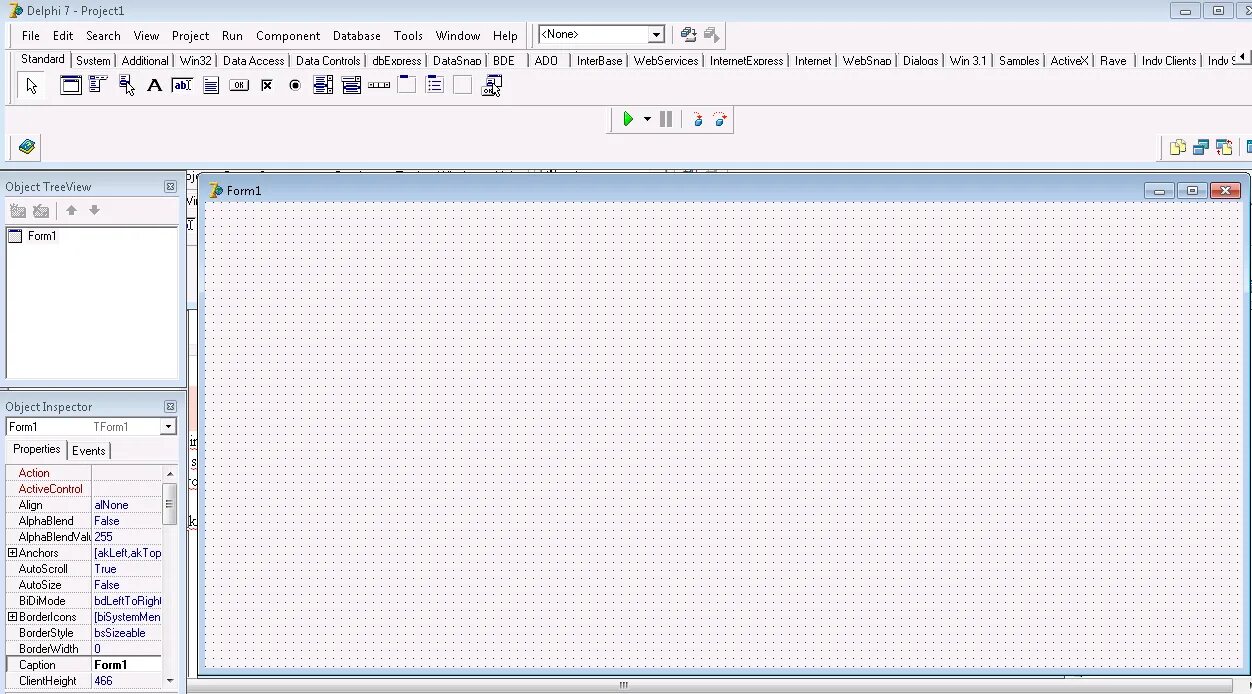Choose the RadioButton component icon

point(295,85)
